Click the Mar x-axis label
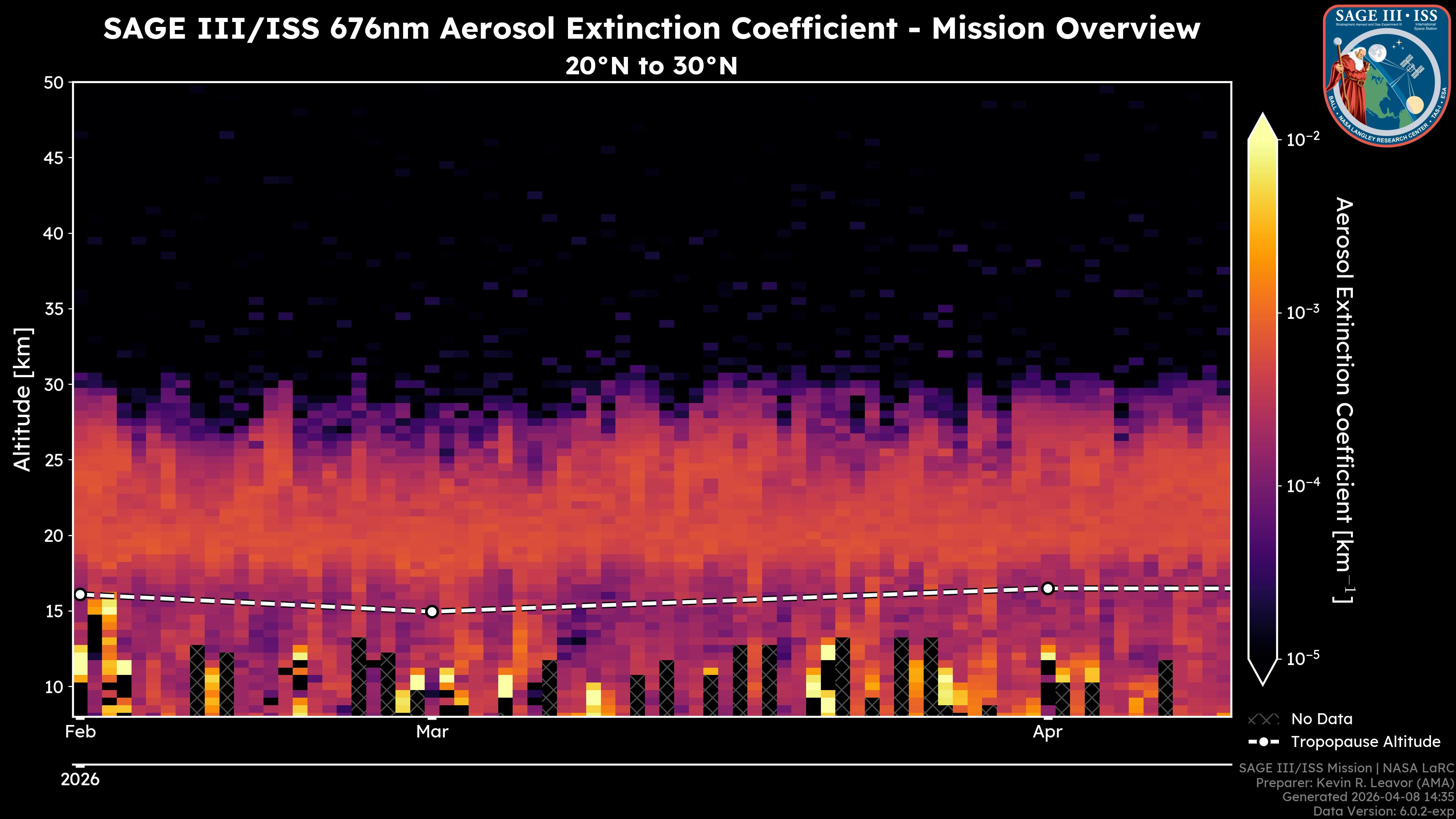 (x=432, y=732)
